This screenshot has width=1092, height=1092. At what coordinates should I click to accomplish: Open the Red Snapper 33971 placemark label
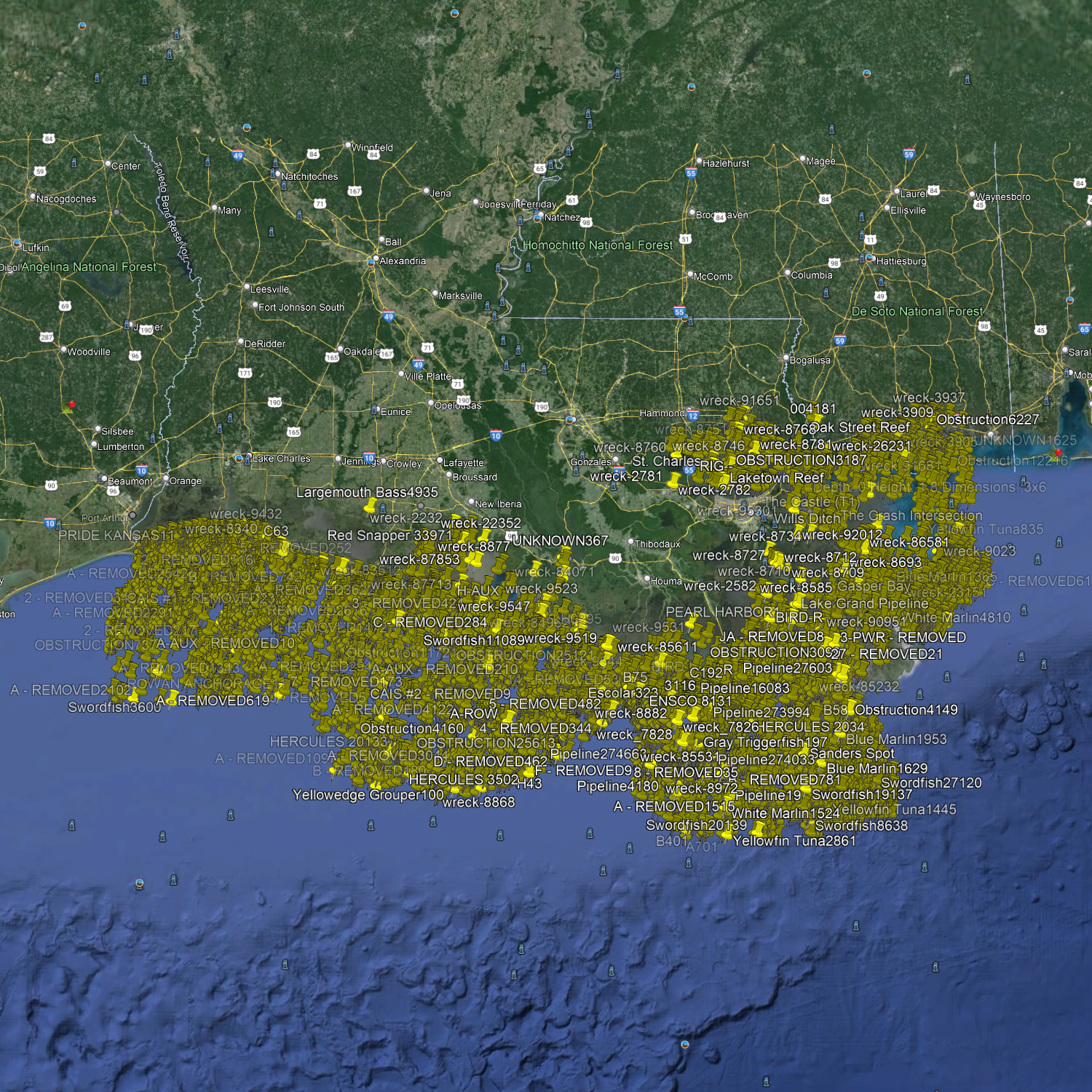click(x=389, y=535)
